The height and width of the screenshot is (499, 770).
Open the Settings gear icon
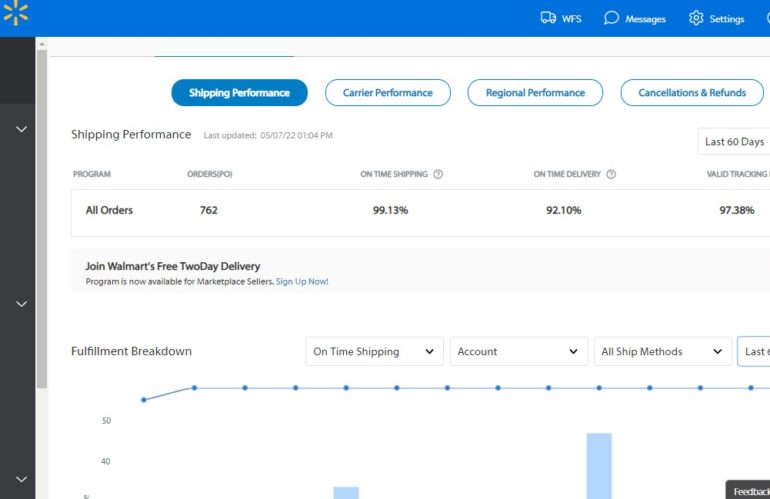[697, 18]
